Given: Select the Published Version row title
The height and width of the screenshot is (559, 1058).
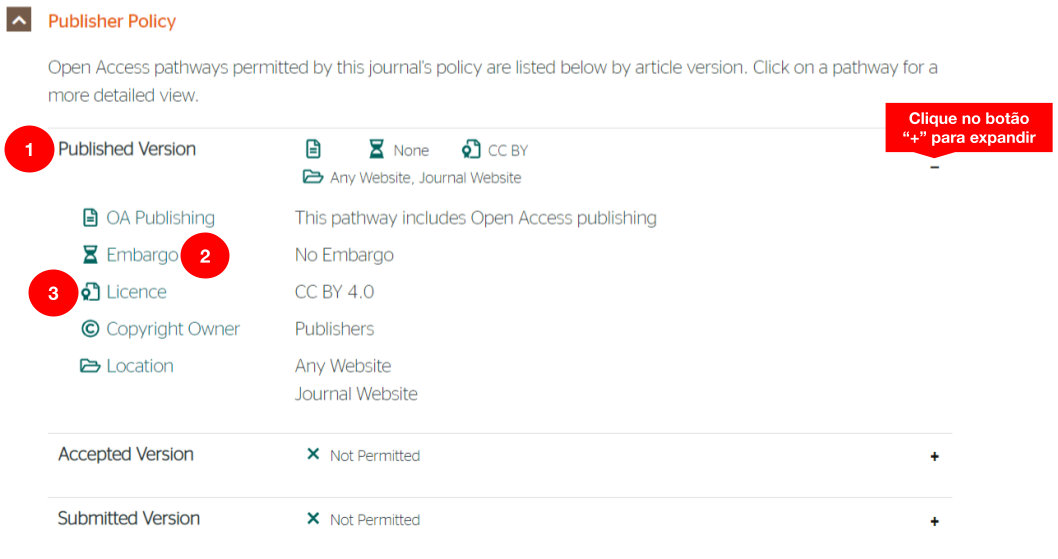Looking at the screenshot, I should (x=127, y=149).
